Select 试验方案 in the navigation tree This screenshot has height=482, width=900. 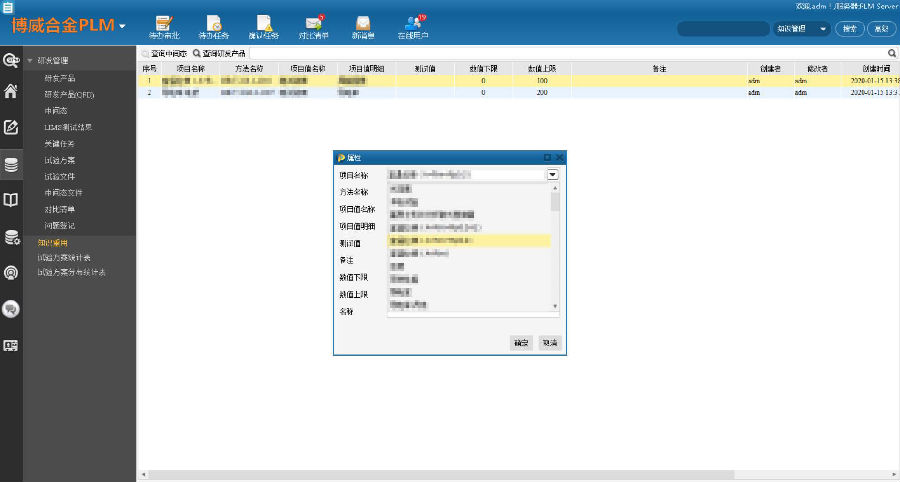click(x=59, y=160)
